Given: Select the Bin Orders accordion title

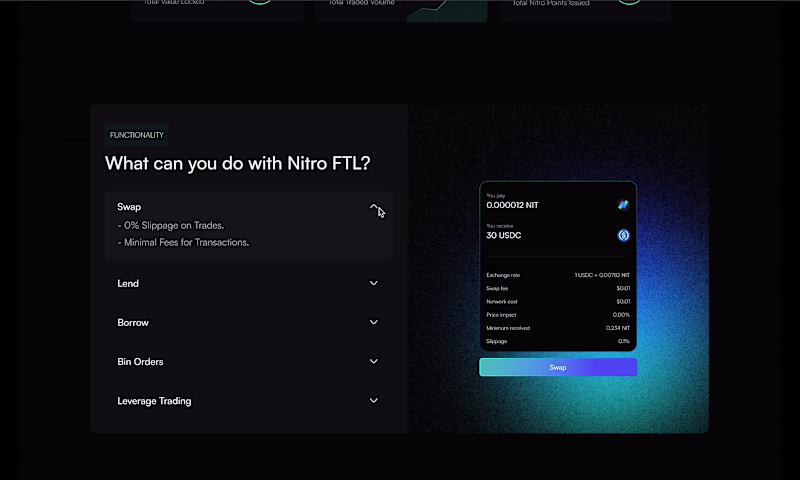Looking at the screenshot, I should point(140,362).
